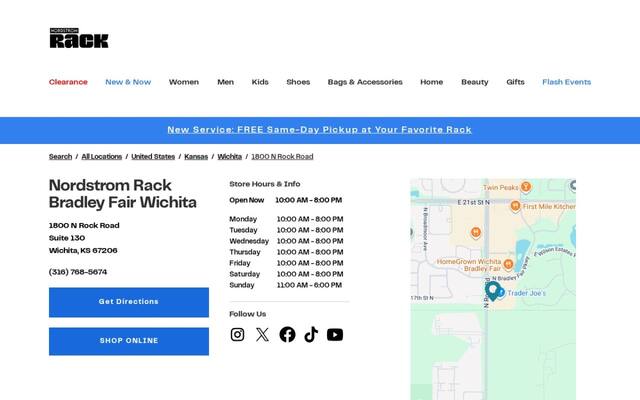
Task: Click the E 21st St N label on map
Action: pos(473,202)
